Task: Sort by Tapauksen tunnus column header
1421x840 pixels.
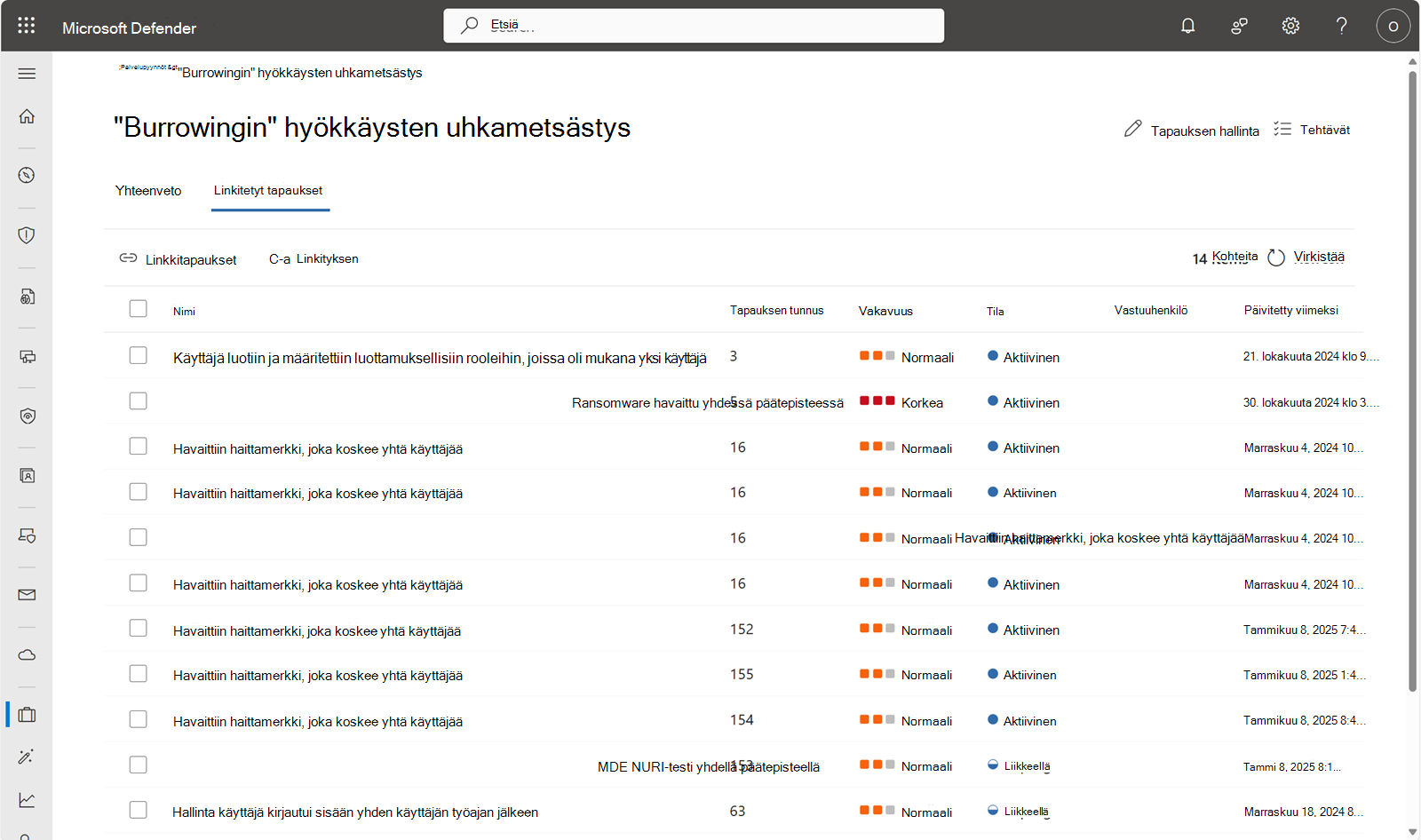Action: point(777,311)
